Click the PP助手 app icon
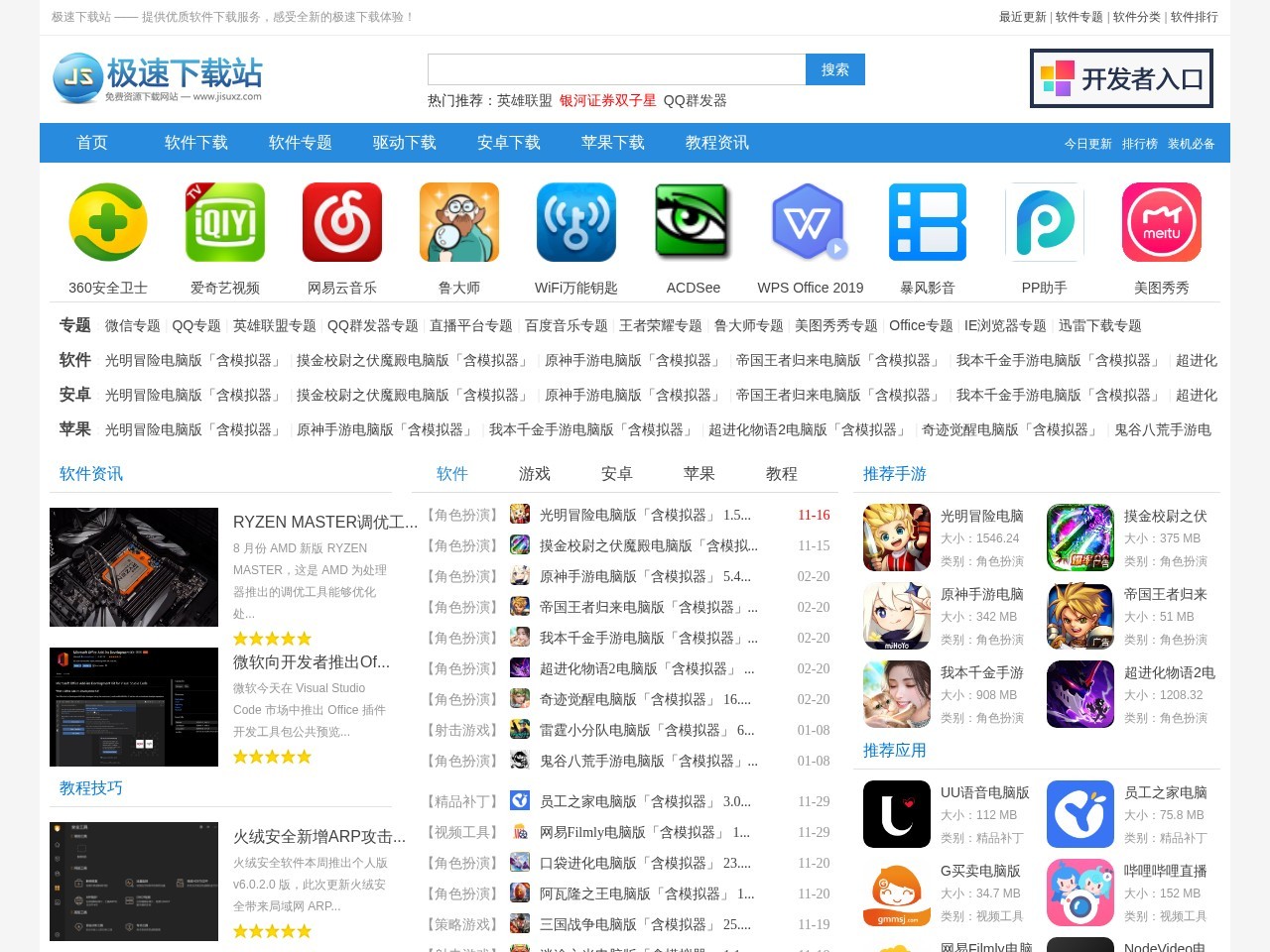The image size is (1270, 952). click(1044, 221)
